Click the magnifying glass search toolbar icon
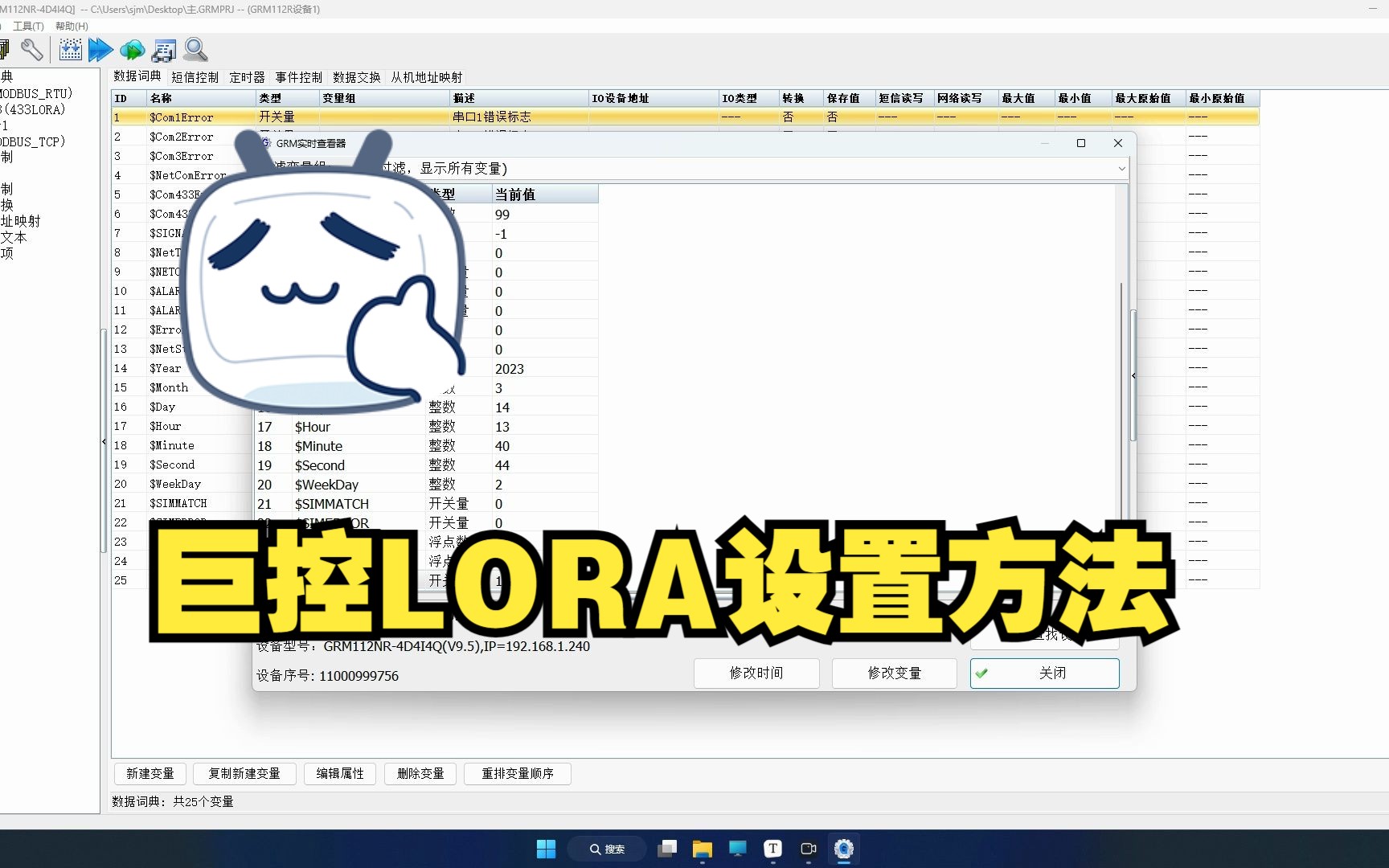Viewport: 1389px width, 868px height. (195, 50)
